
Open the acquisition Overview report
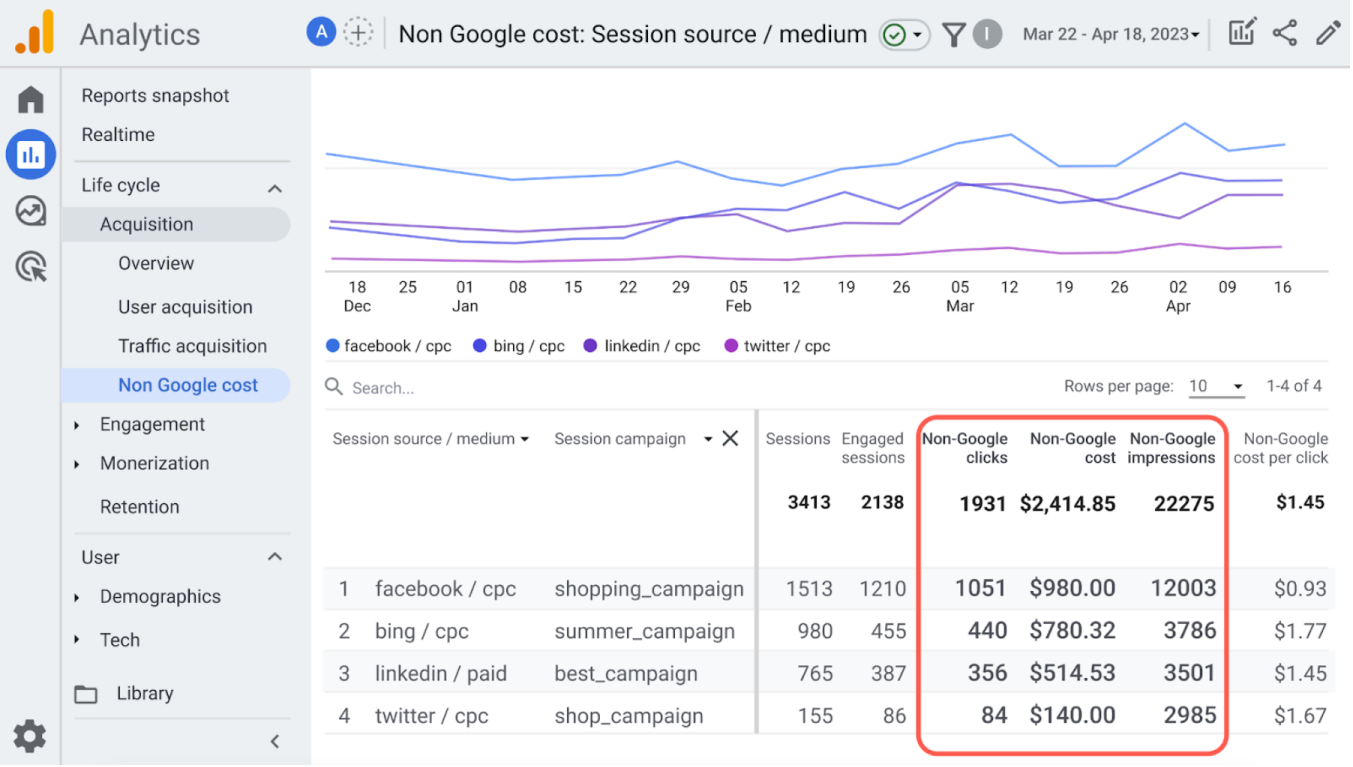coord(156,264)
